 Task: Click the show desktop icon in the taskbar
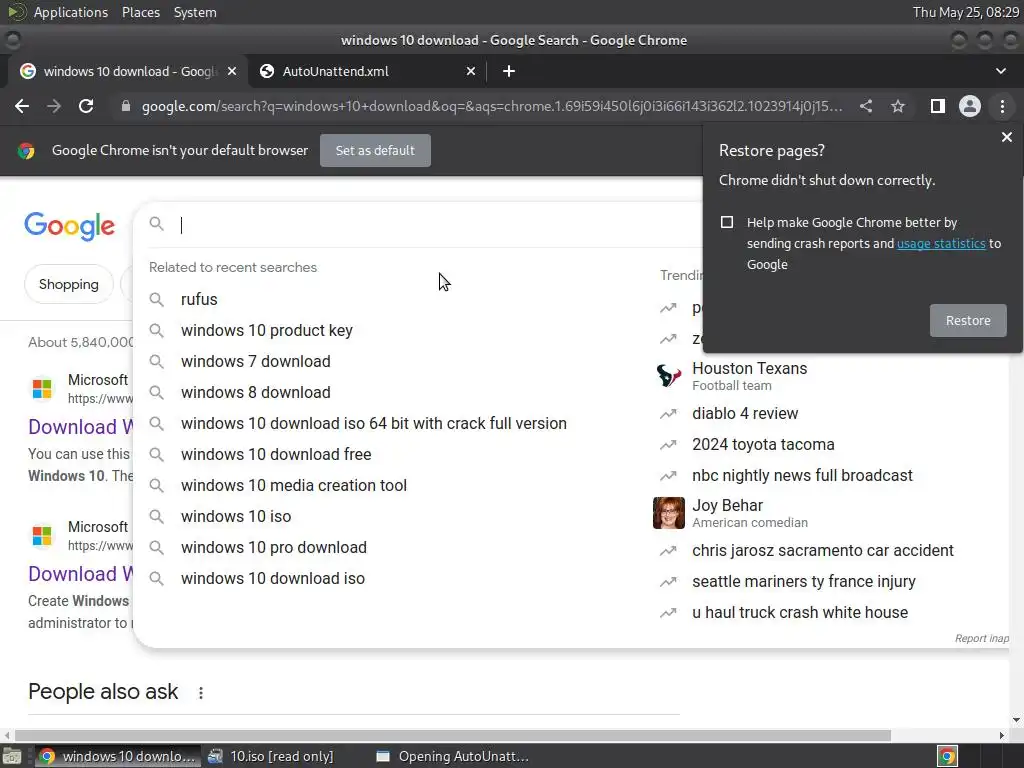(12, 756)
